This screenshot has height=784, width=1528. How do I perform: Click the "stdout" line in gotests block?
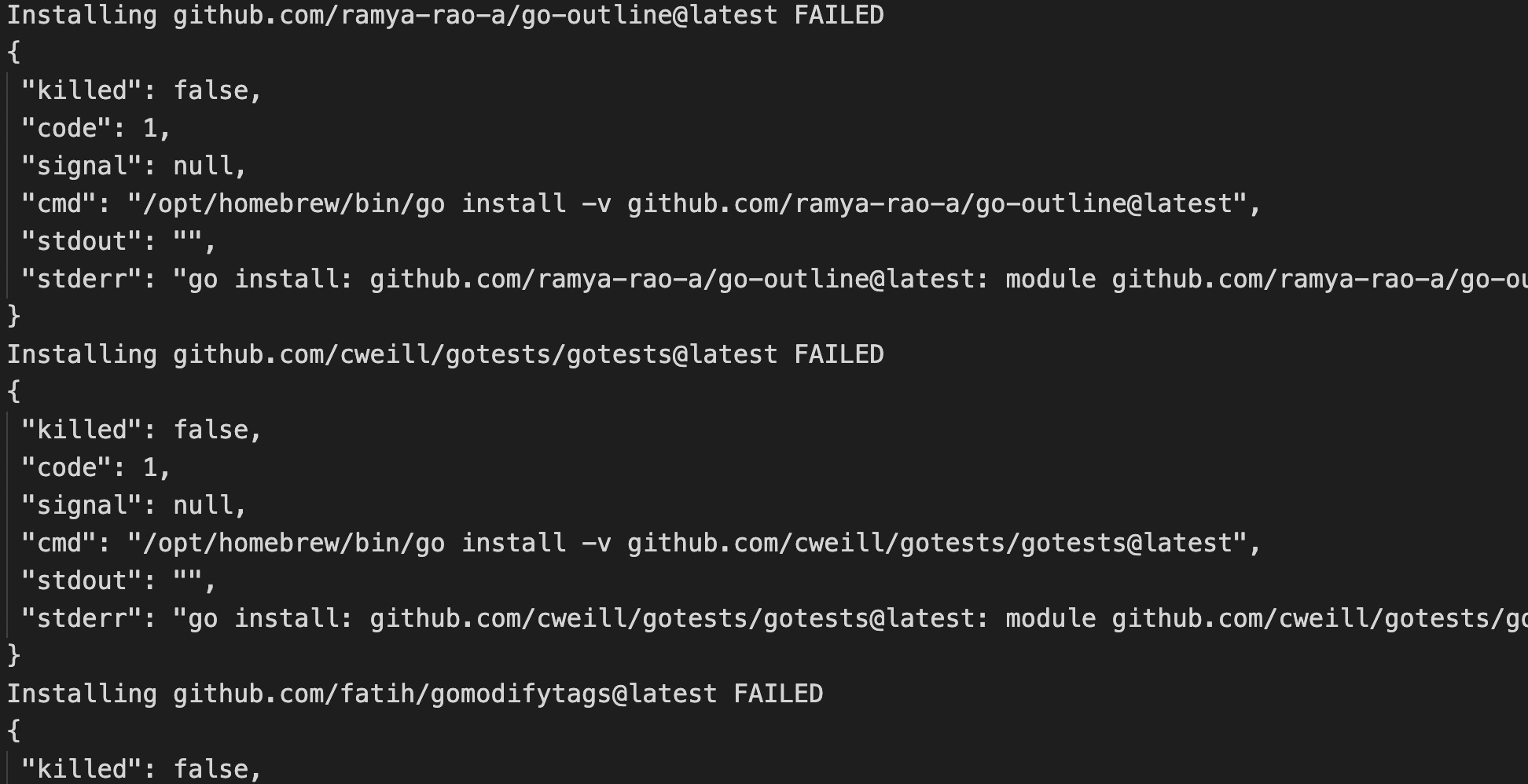(118, 581)
